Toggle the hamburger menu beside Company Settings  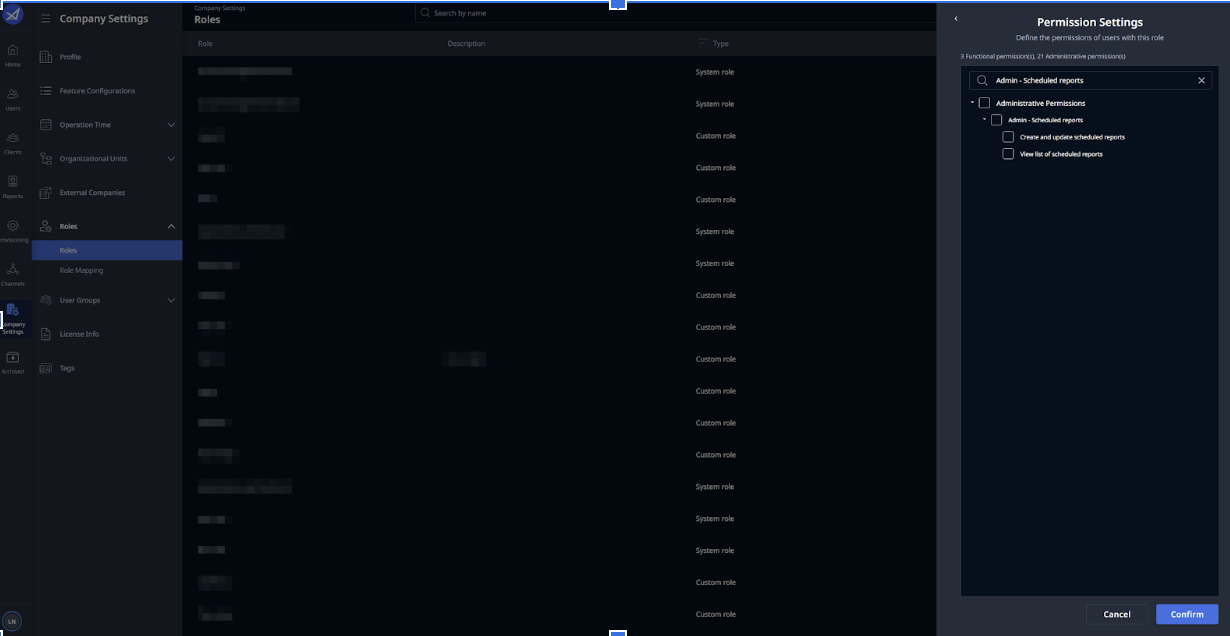pos(46,19)
